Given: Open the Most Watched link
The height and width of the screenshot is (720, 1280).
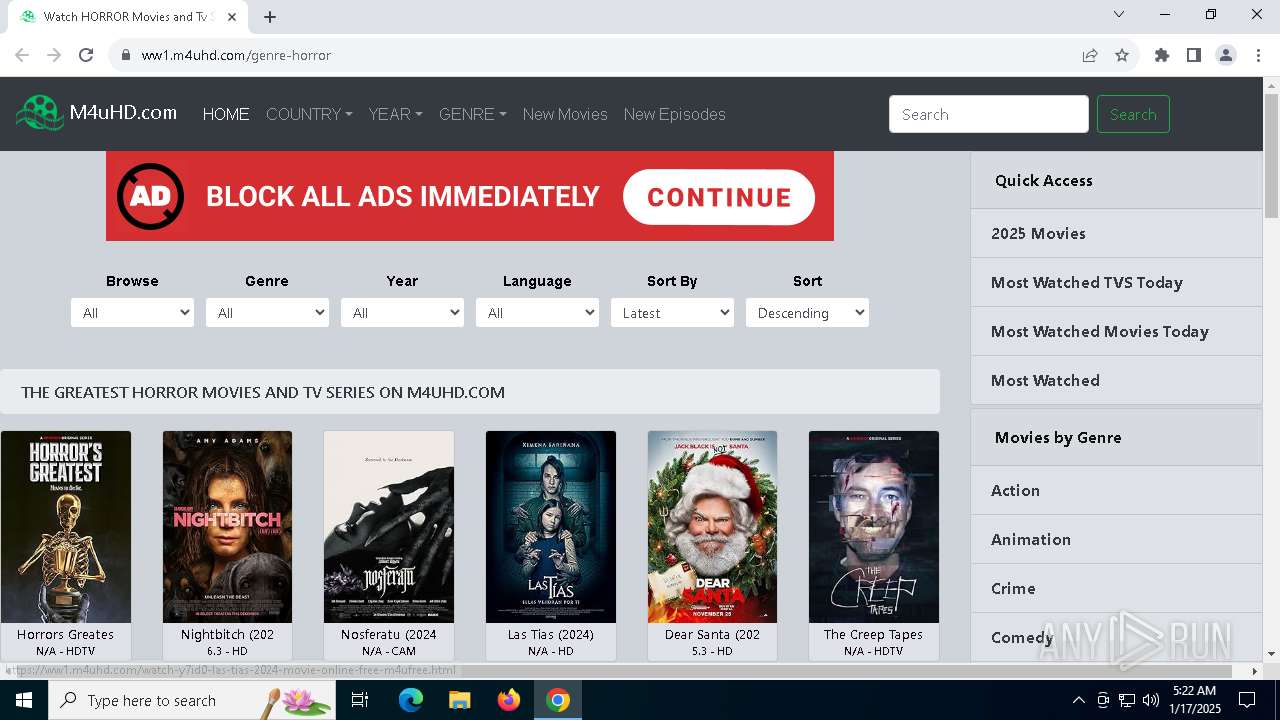Looking at the screenshot, I should click(1116, 380).
